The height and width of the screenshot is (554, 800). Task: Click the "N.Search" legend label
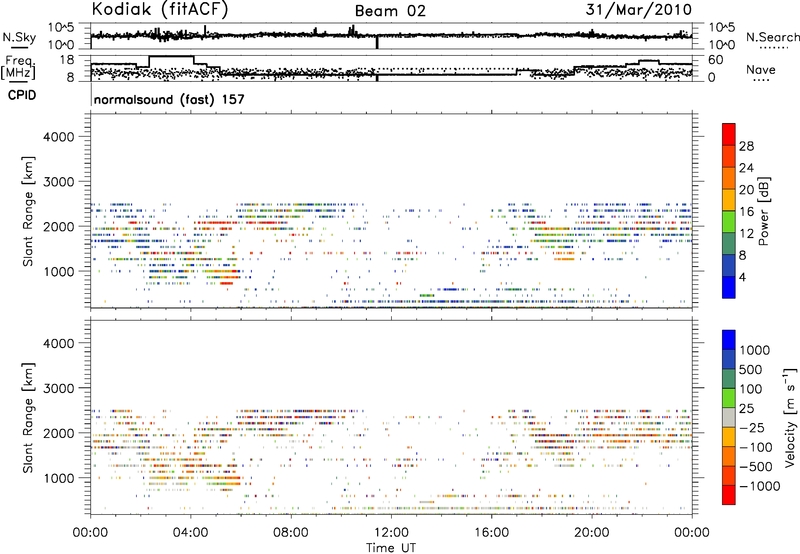(x=772, y=37)
